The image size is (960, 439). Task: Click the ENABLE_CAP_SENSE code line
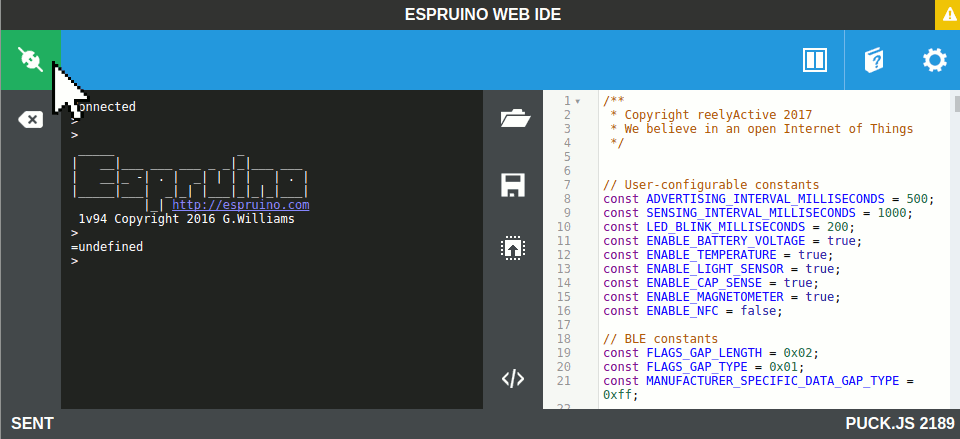(x=711, y=283)
